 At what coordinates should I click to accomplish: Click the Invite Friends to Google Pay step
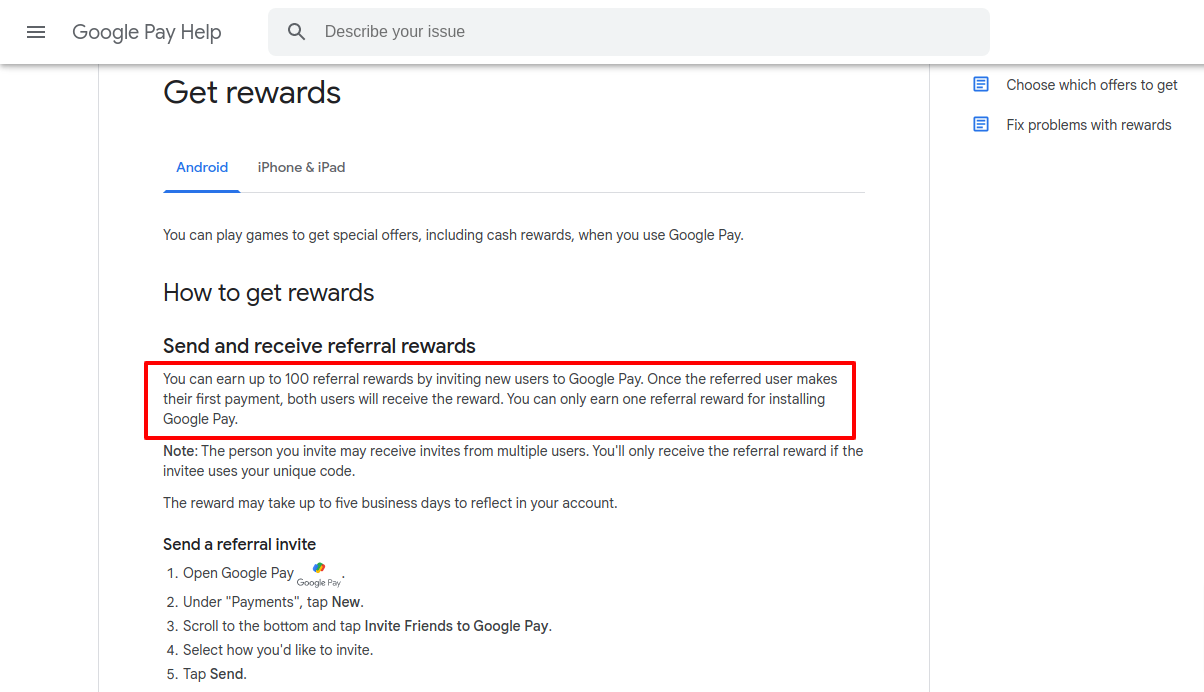pos(367,626)
